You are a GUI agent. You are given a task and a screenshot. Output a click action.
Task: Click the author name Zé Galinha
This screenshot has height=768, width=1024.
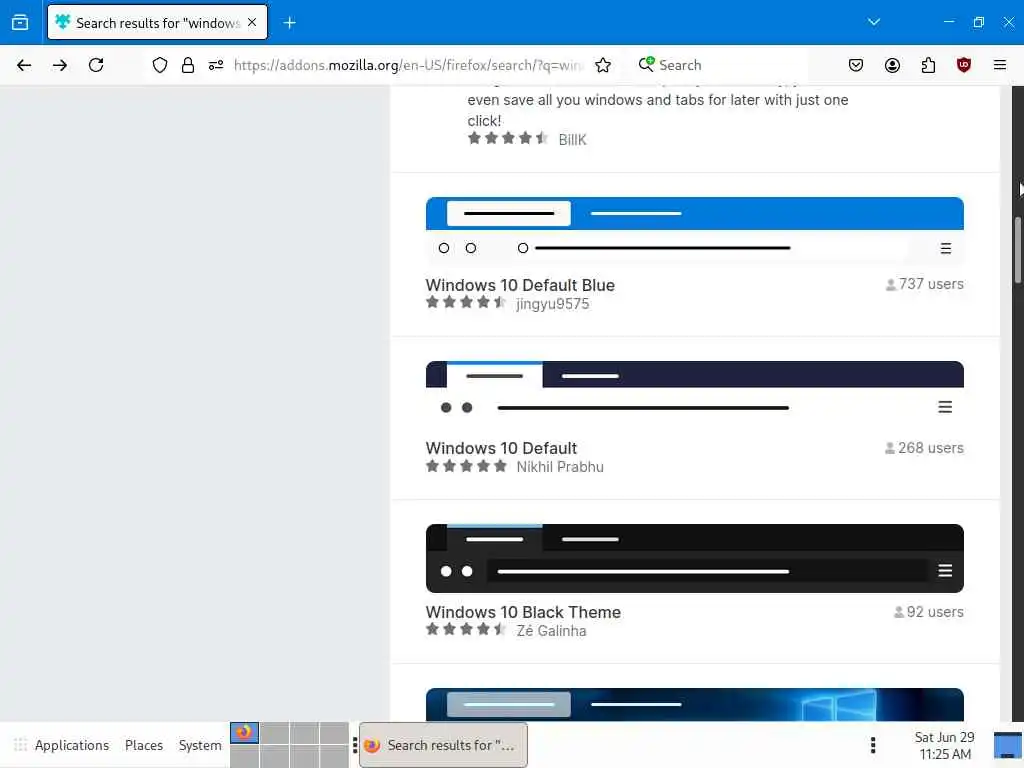click(551, 632)
